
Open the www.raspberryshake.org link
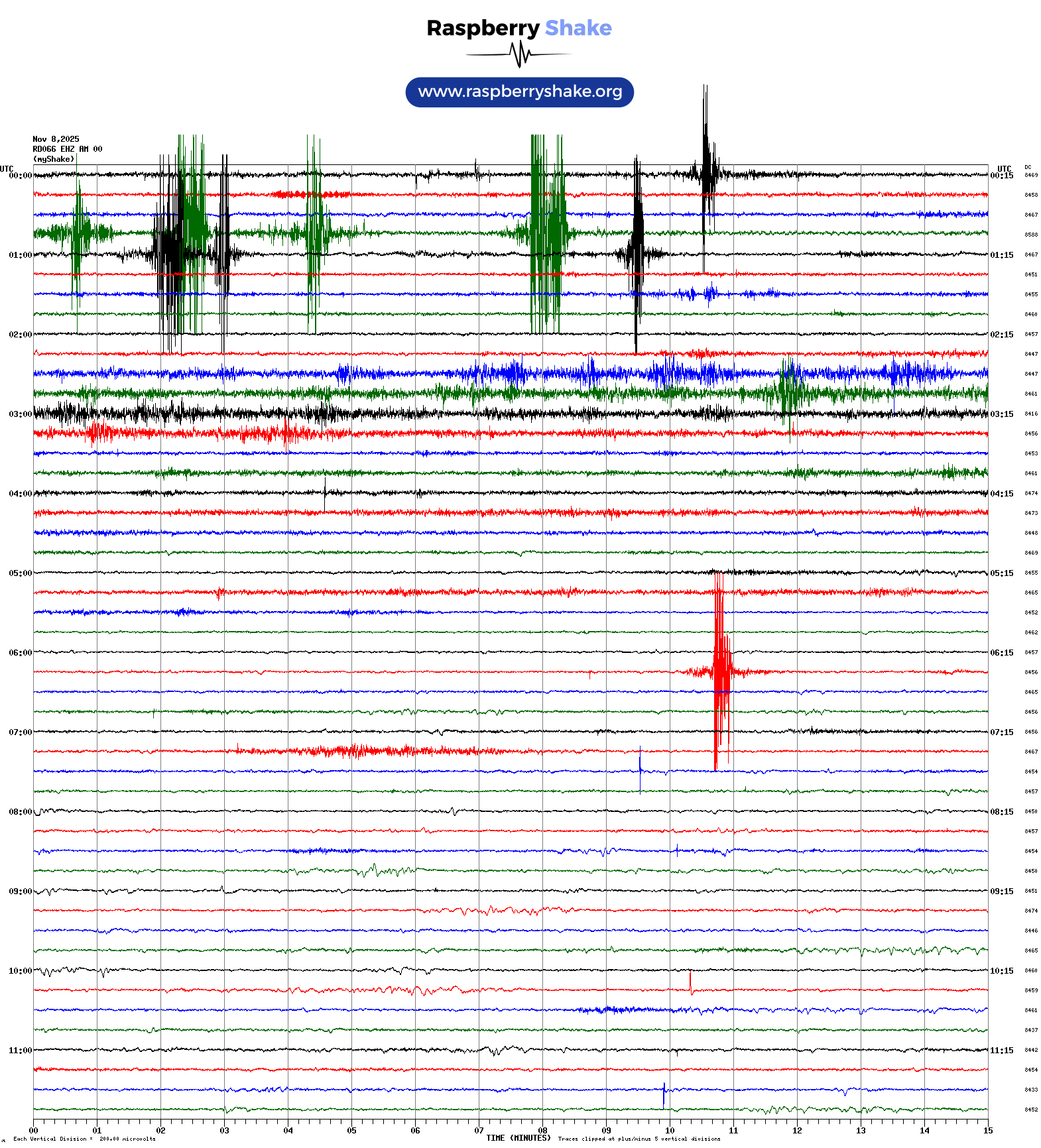[x=519, y=92]
